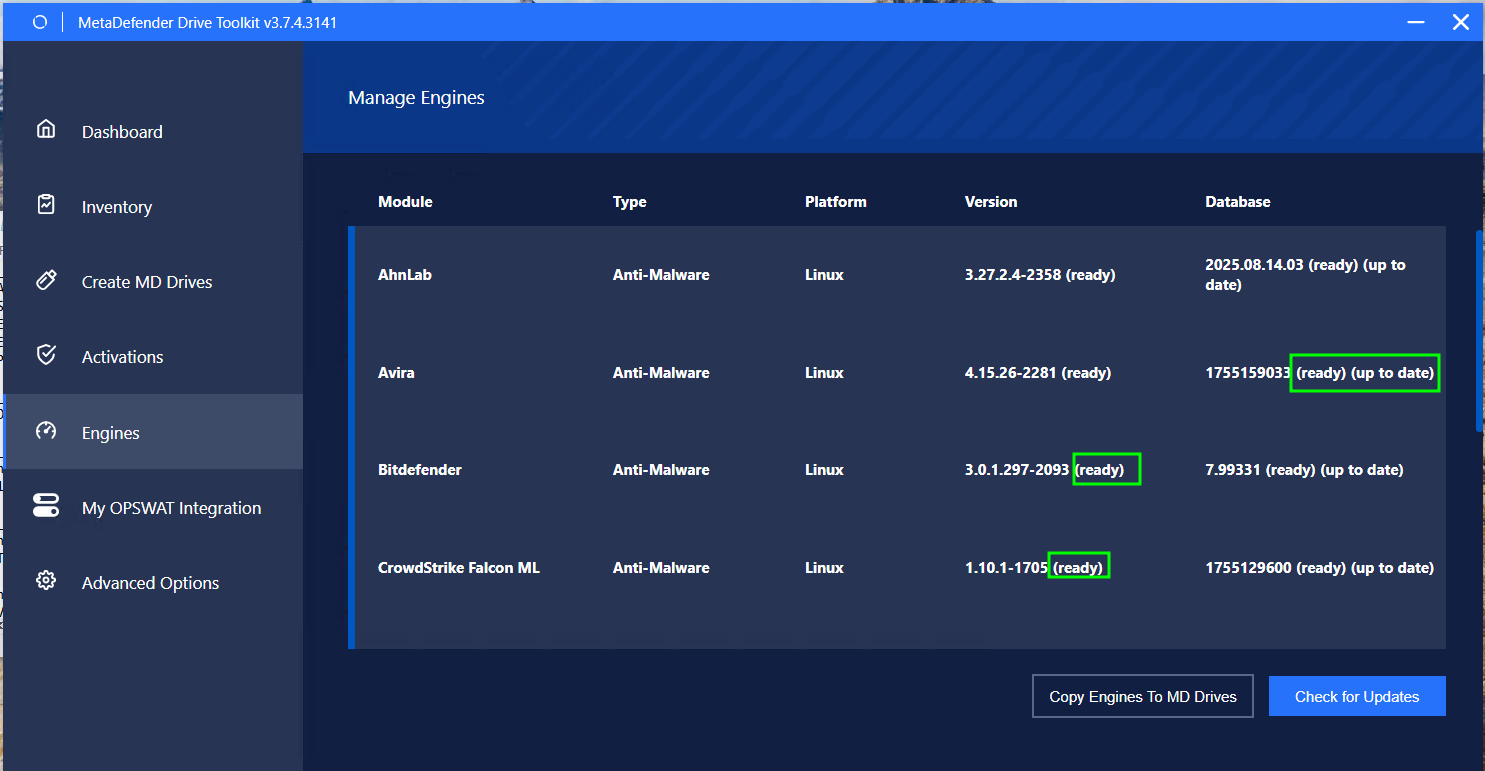Click the engines list vertical scrollbar
The height and width of the screenshot is (771, 1485).
pos(1479,331)
